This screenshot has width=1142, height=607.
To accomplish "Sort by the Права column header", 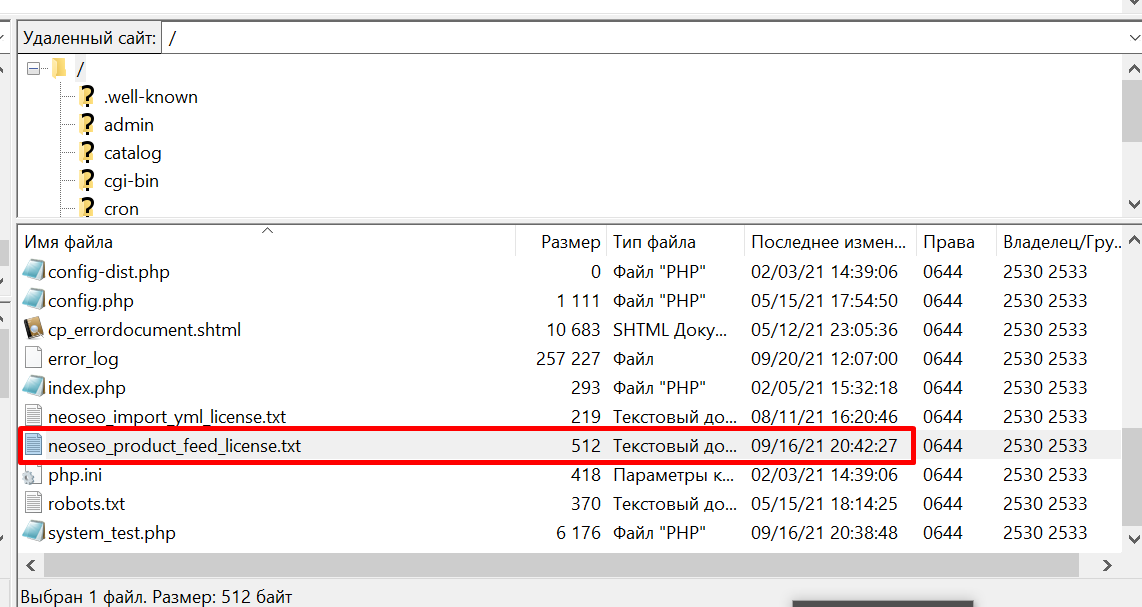I will click(x=956, y=242).
